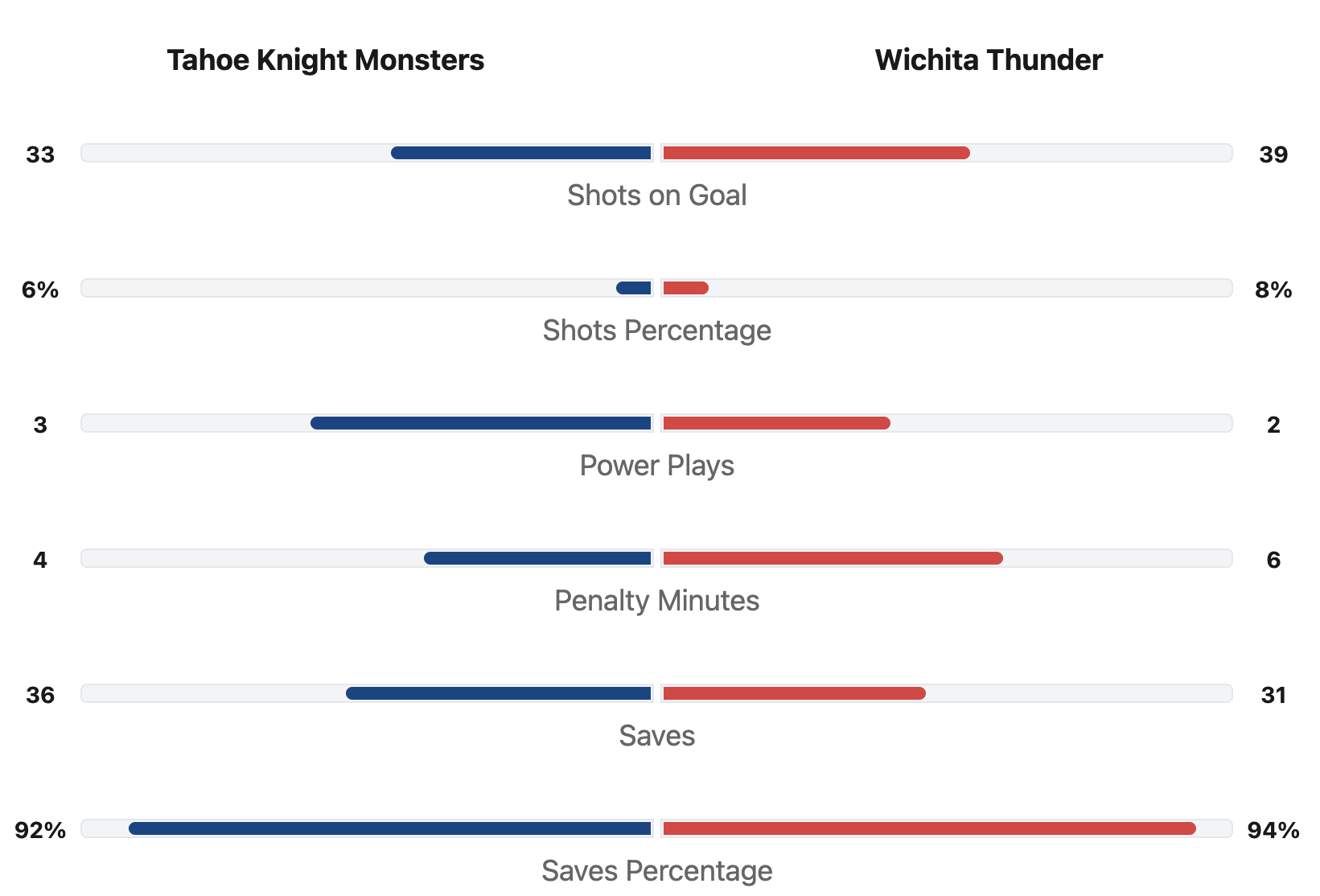The width and height of the screenshot is (1320, 896).
Task: Click the blue Saves bar
Action: (x=499, y=693)
